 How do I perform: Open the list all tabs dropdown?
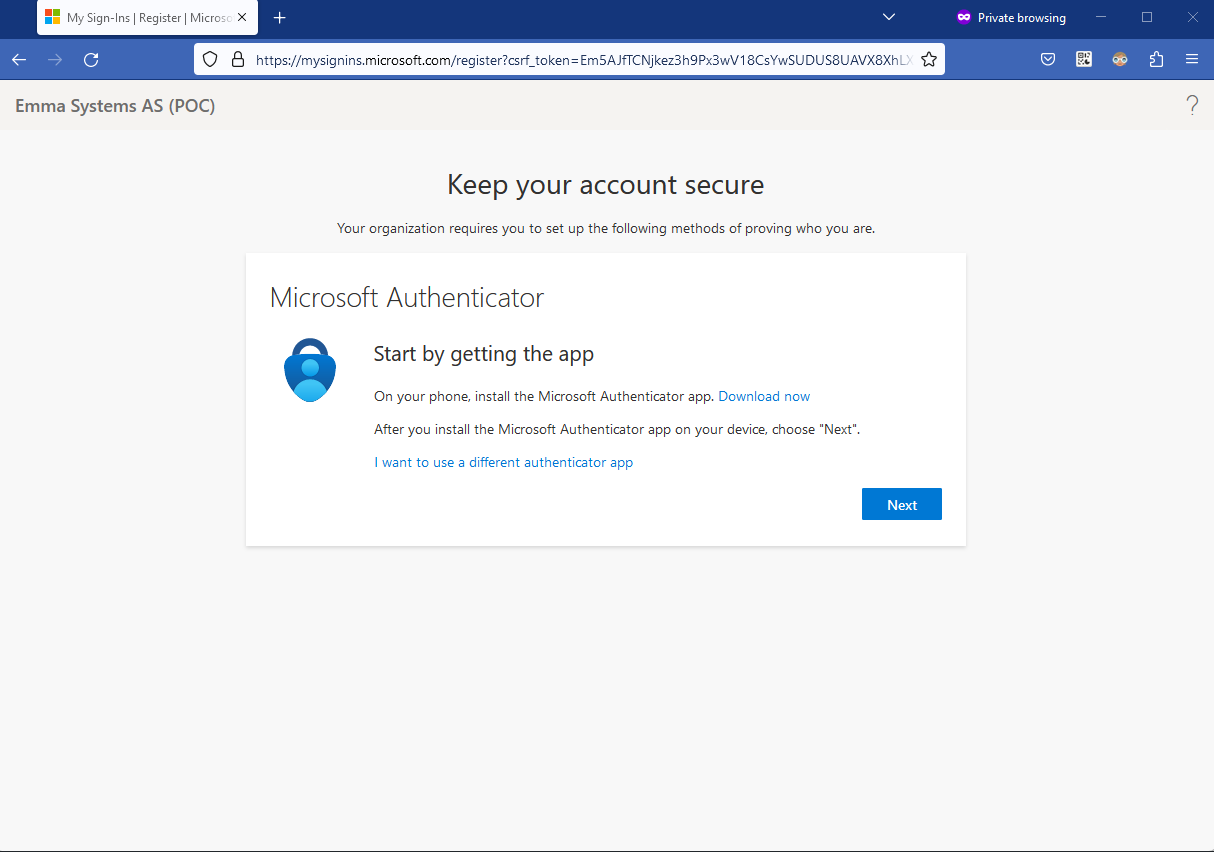point(888,17)
